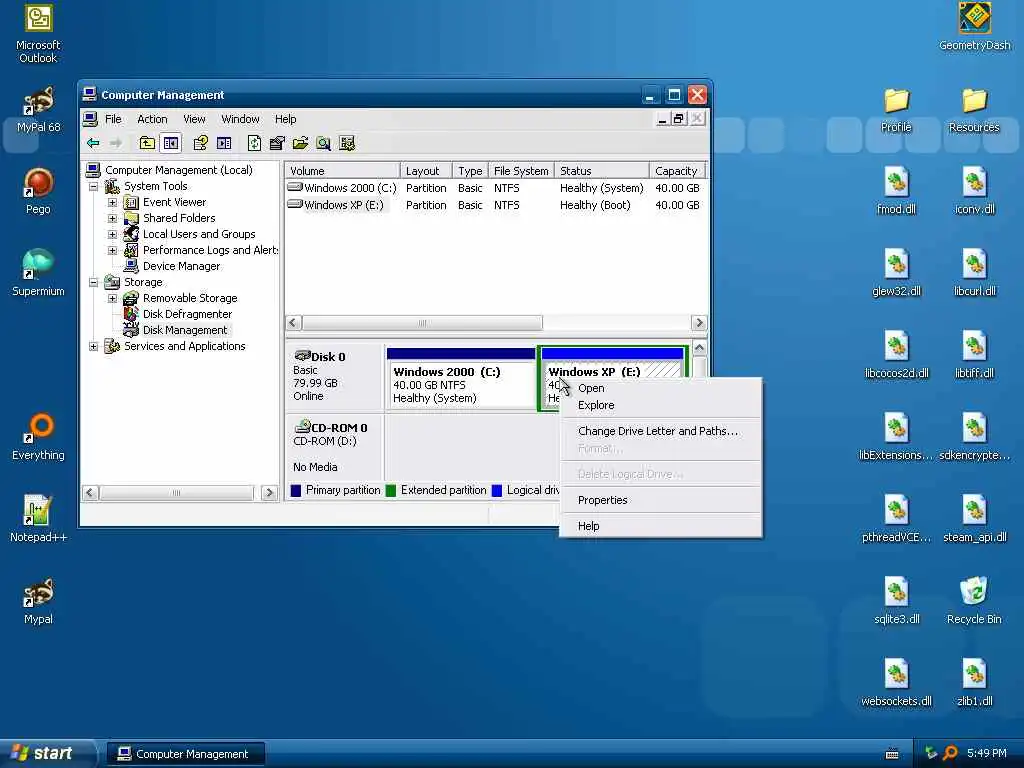Select Windows 2000 (C:) partition block
1024x768 pixels.
(x=461, y=378)
